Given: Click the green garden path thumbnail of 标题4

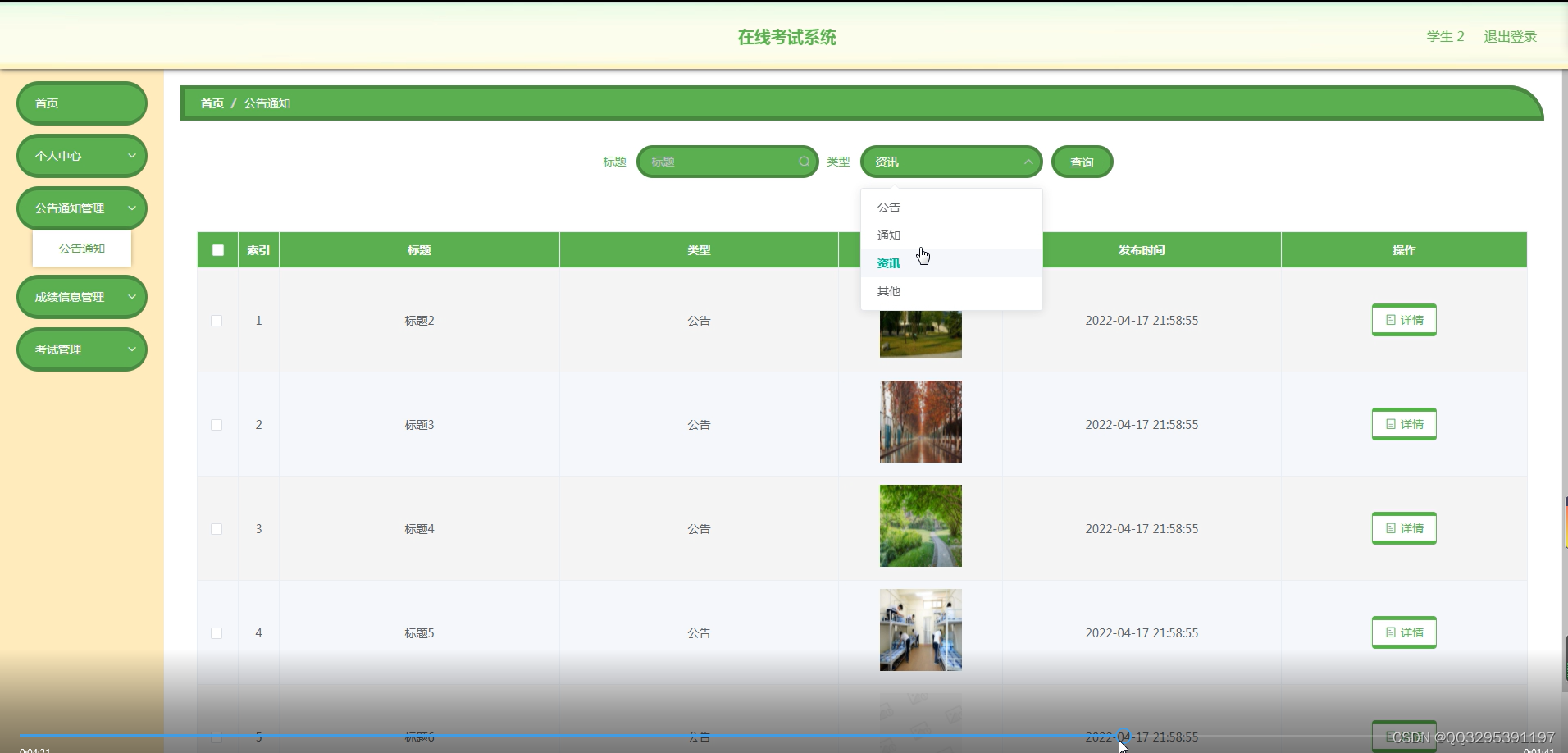Looking at the screenshot, I should pyautogui.click(x=921, y=526).
